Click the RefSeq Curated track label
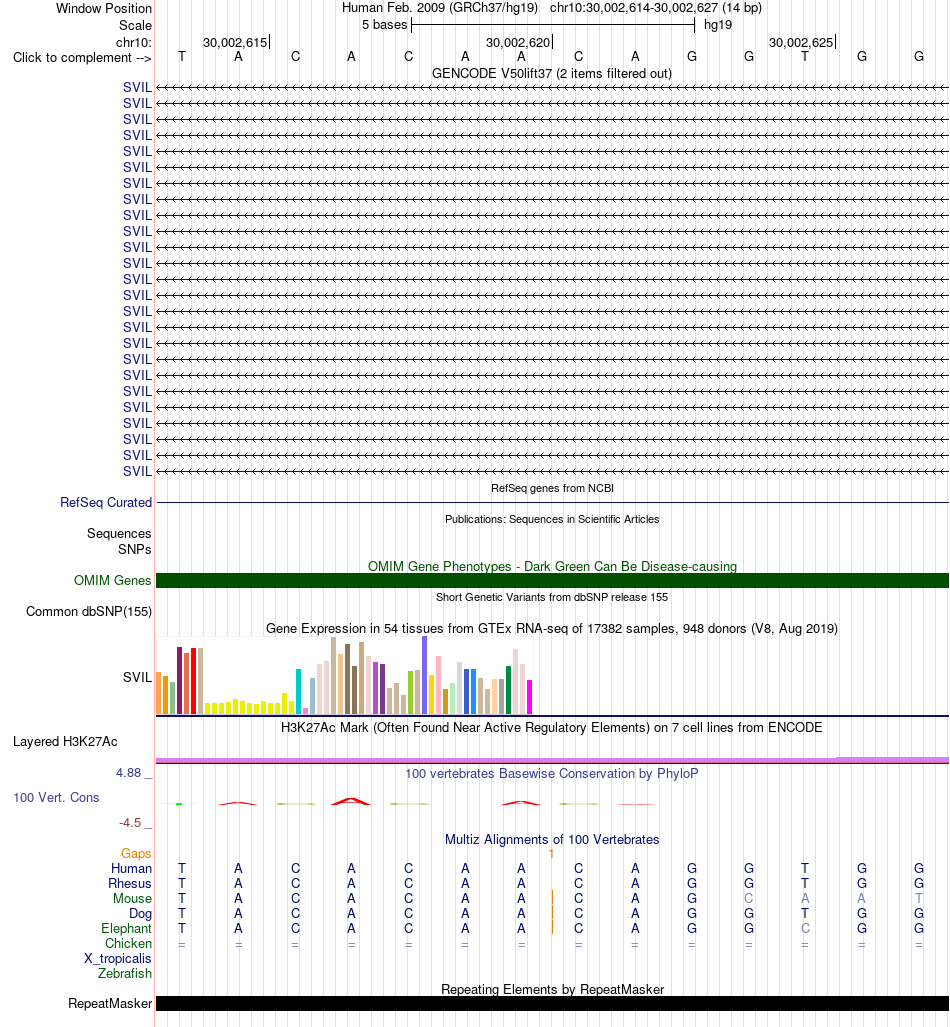950x1027 pixels. coord(106,502)
